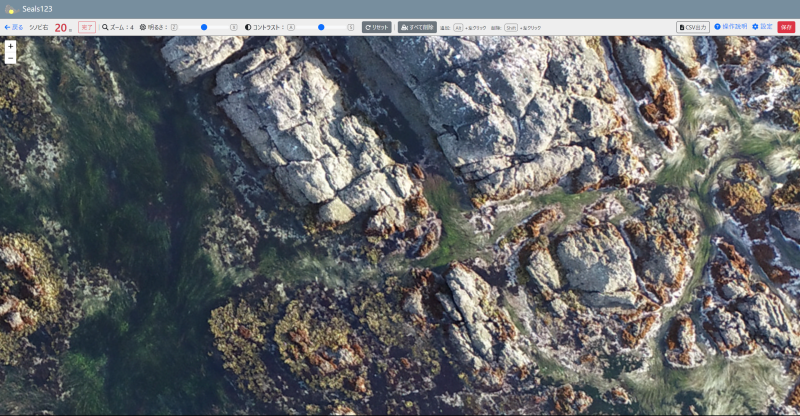Click the brightness decrease key box
The width and height of the screenshot is (800, 416).
tap(174, 28)
